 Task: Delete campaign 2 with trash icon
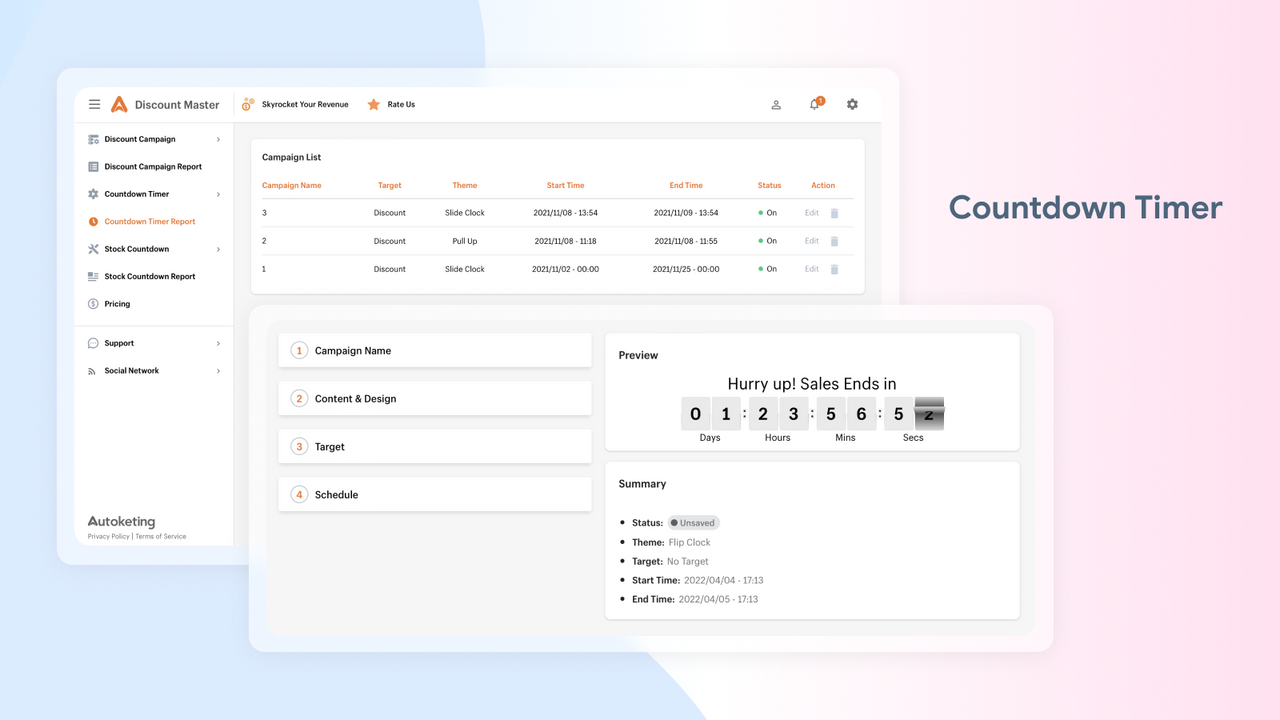835,241
